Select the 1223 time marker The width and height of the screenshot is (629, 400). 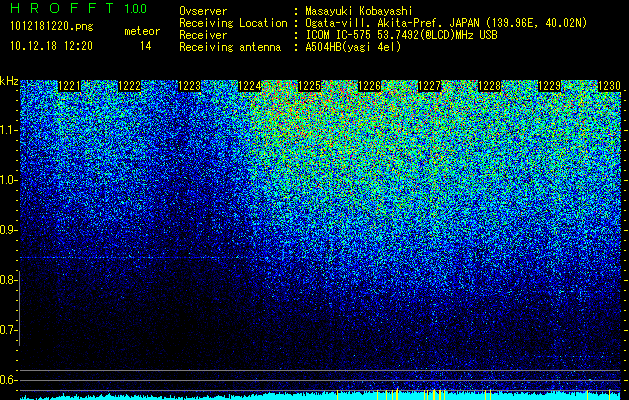pyautogui.click(x=190, y=86)
